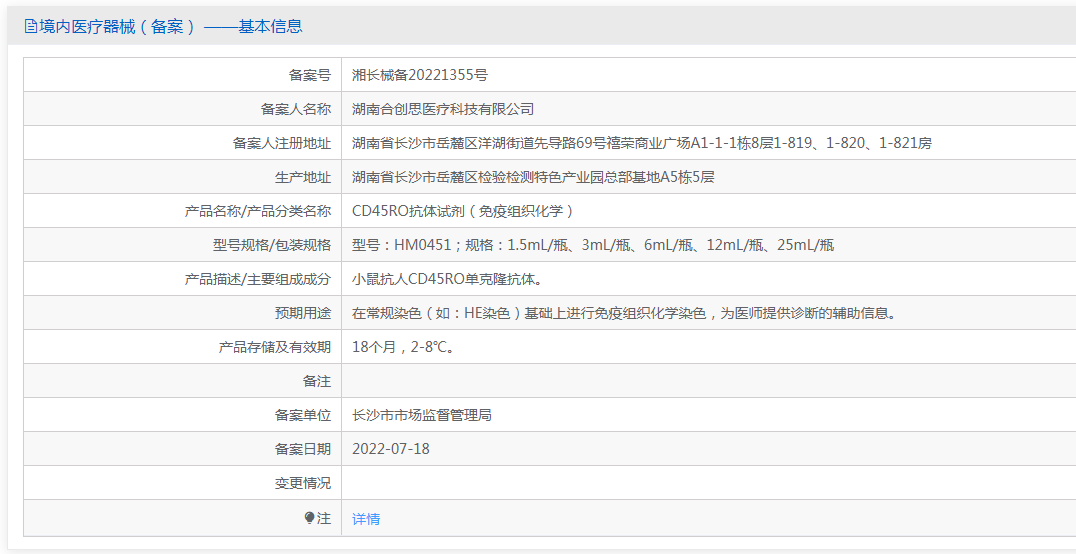This screenshot has width=1076, height=554.
Task: Click company name 湖南合创思医疗科技有限公司
Action: pos(443,109)
